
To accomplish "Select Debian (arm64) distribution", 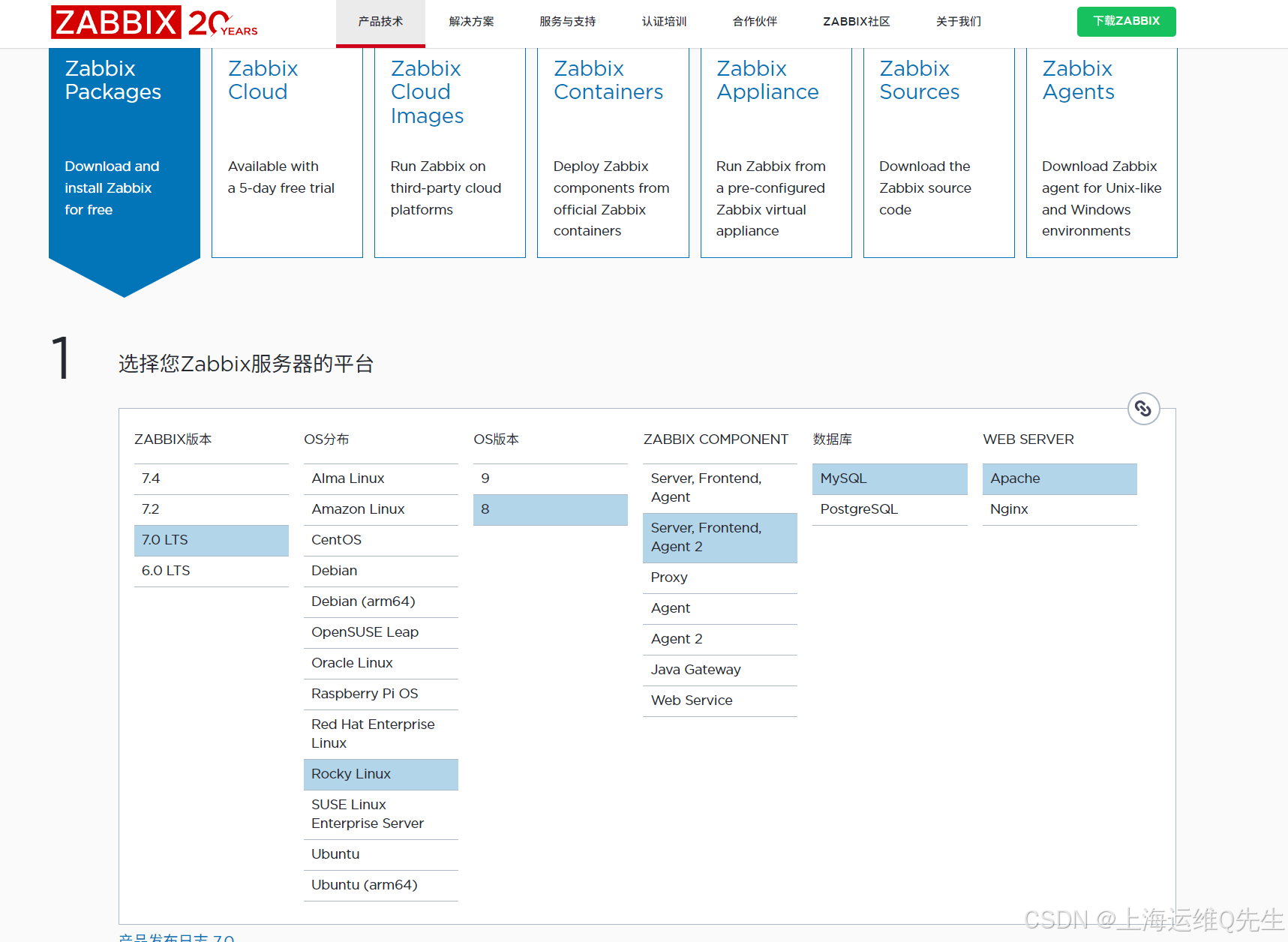I will click(x=381, y=601).
